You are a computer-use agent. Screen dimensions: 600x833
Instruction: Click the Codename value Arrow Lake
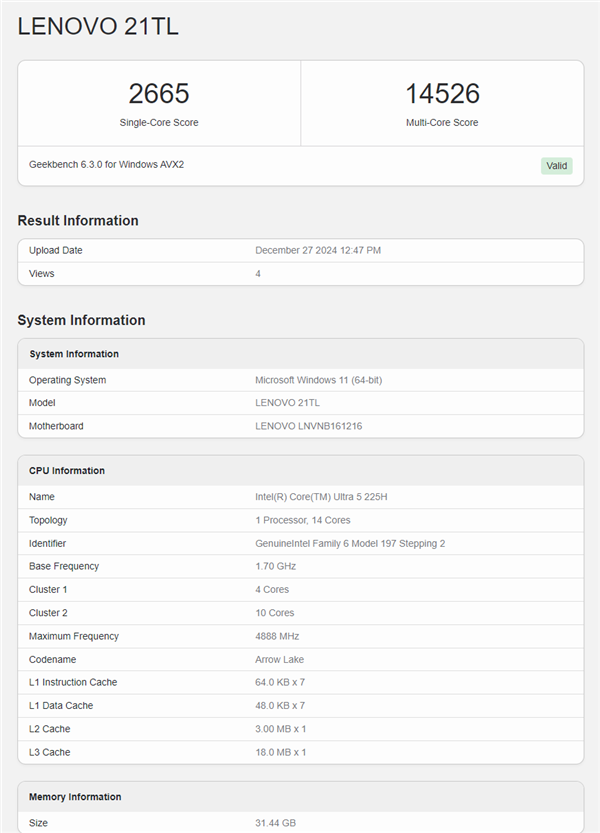(279, 659)
